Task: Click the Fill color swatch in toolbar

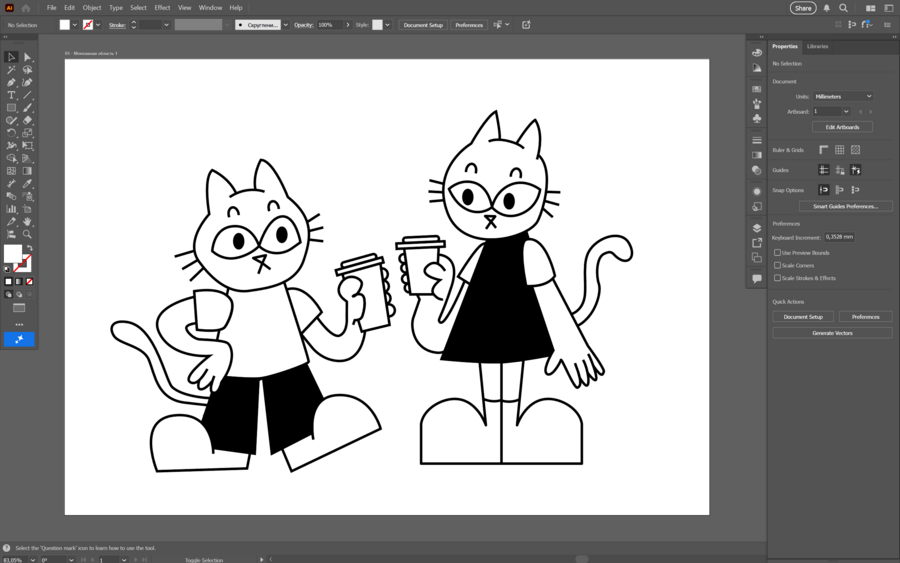Action: point(13,253)
